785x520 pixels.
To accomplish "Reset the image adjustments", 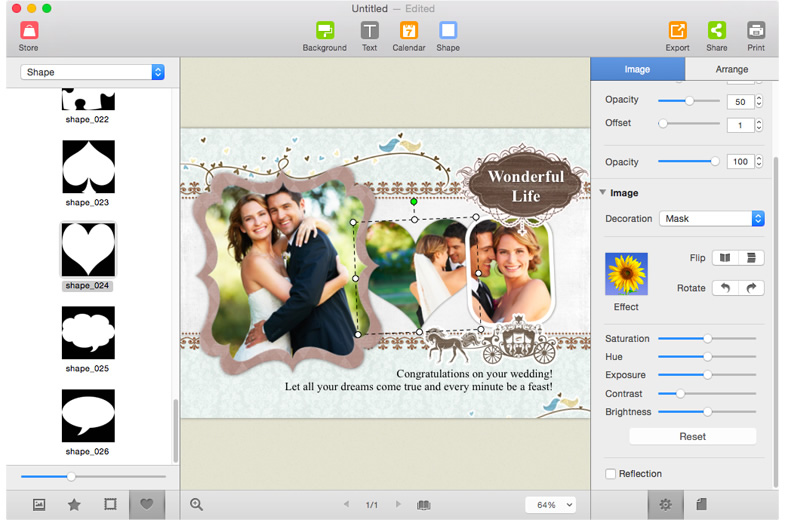I will coord(692,436).
